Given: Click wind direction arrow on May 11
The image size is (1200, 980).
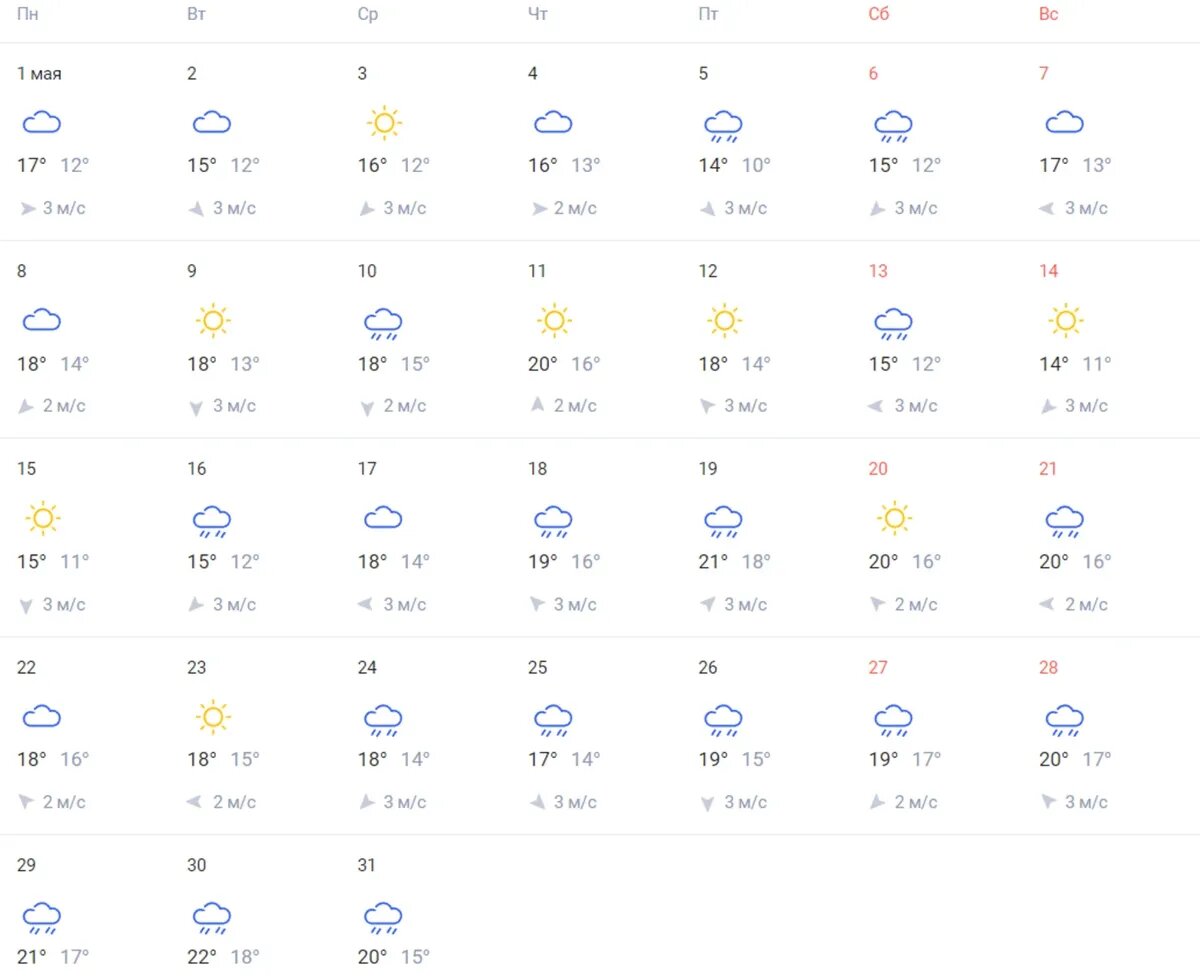Looking at the screenshot, I should 537,405.
